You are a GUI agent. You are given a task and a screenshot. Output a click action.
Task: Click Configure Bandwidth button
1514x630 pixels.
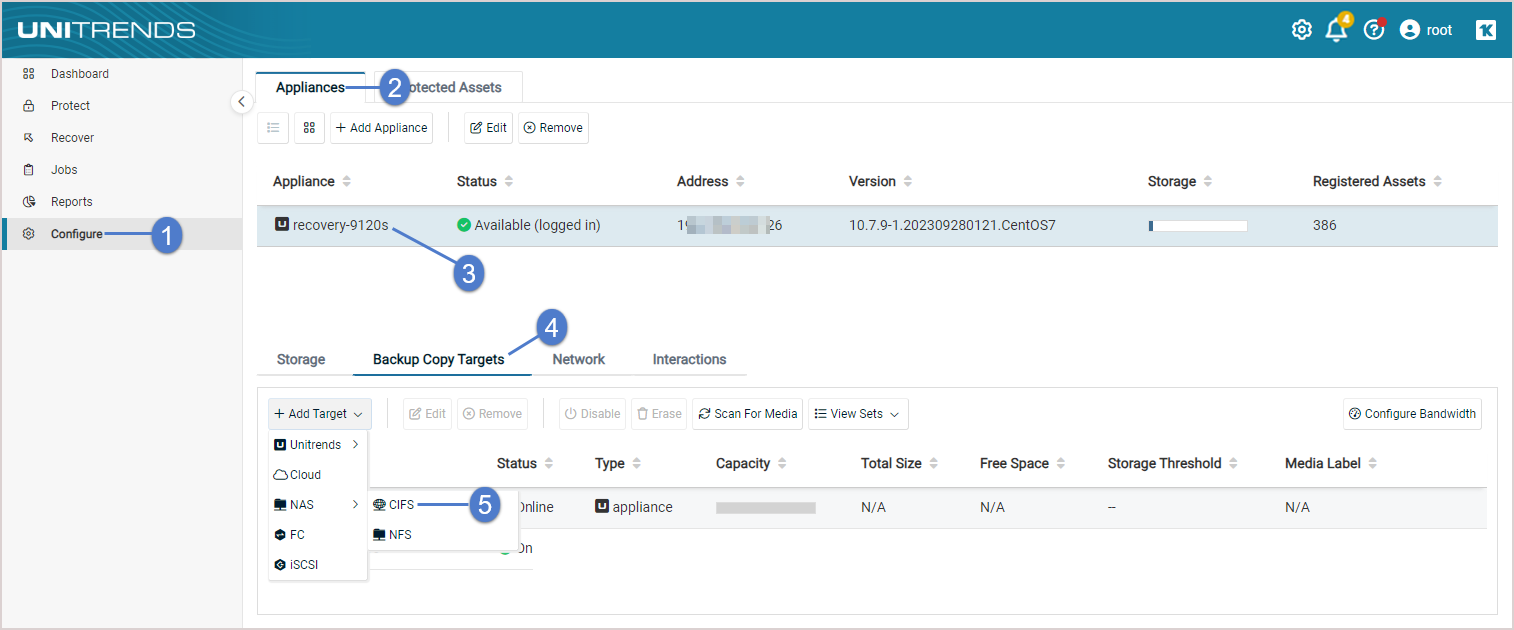pyautogui.click(x=1413, y=414)
